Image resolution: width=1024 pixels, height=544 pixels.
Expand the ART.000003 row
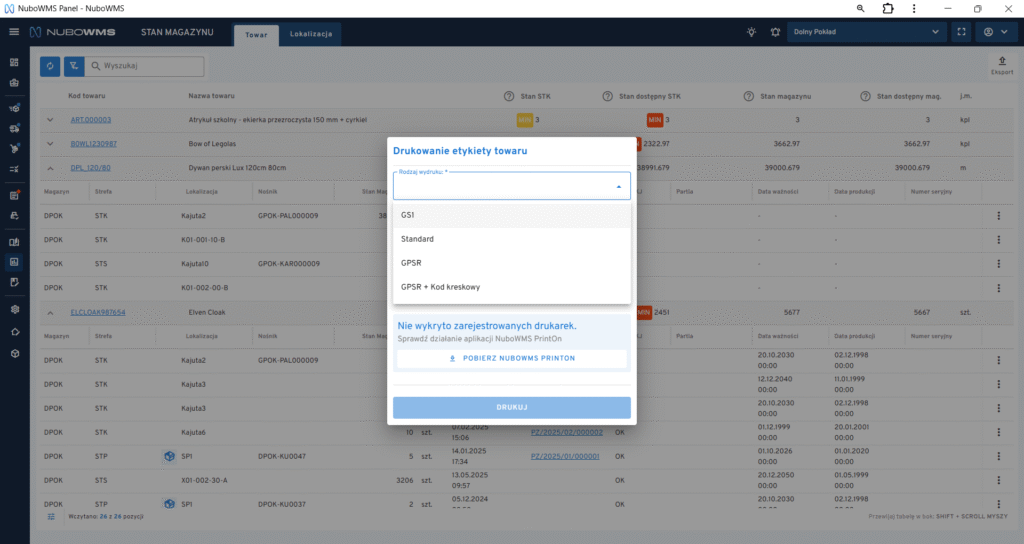pyautogui.click(x=51, y=120)
